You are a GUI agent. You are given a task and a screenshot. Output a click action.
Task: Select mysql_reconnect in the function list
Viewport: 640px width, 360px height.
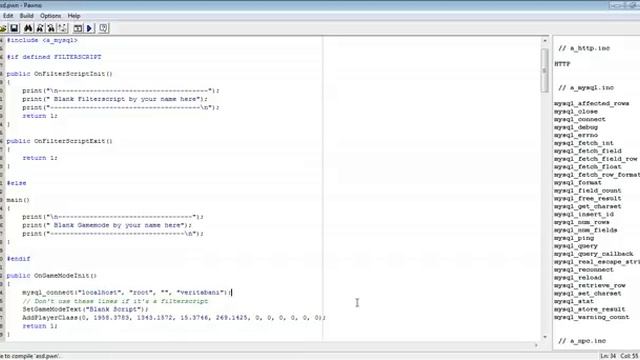[x=584, y=270]
